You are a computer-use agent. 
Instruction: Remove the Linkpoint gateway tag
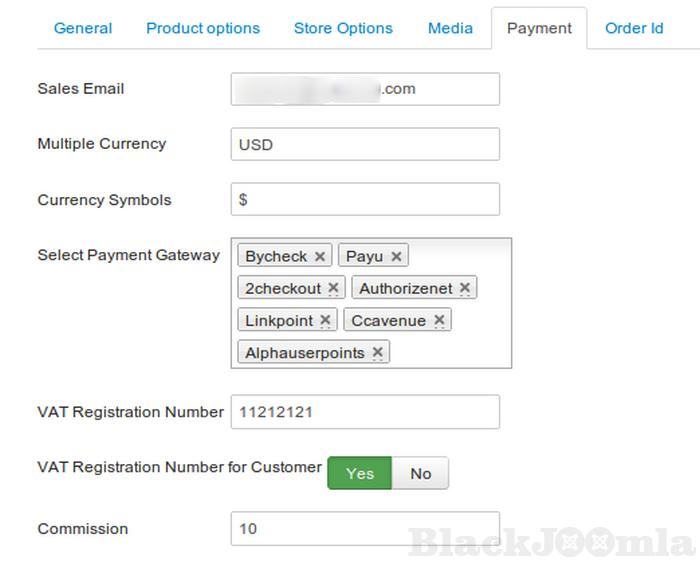point(325,321)
